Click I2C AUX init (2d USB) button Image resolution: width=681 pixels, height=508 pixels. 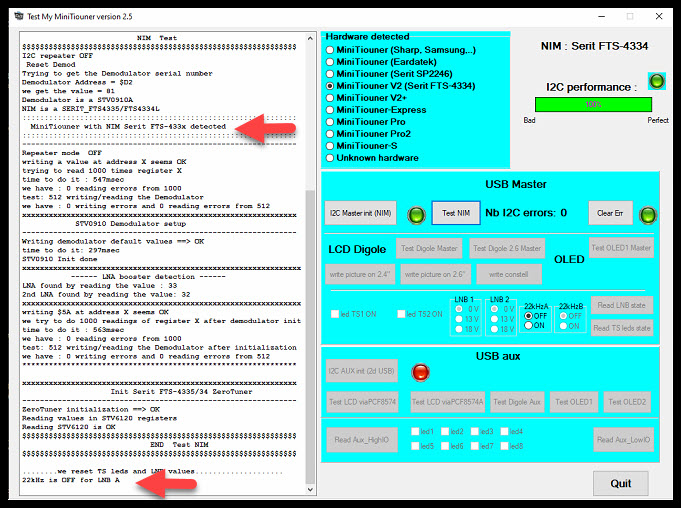click(361, 371)
